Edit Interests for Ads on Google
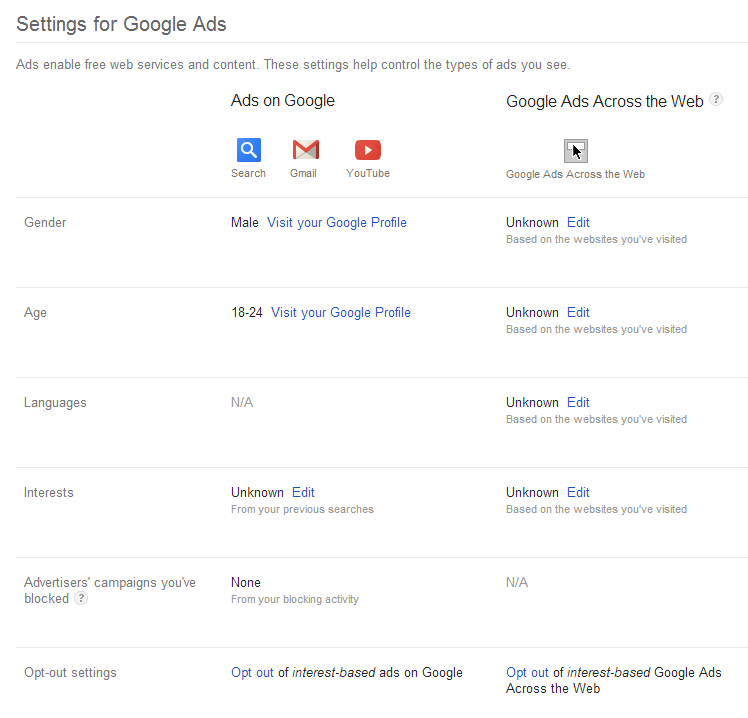748x718 pixels. [x=303, y=493]
